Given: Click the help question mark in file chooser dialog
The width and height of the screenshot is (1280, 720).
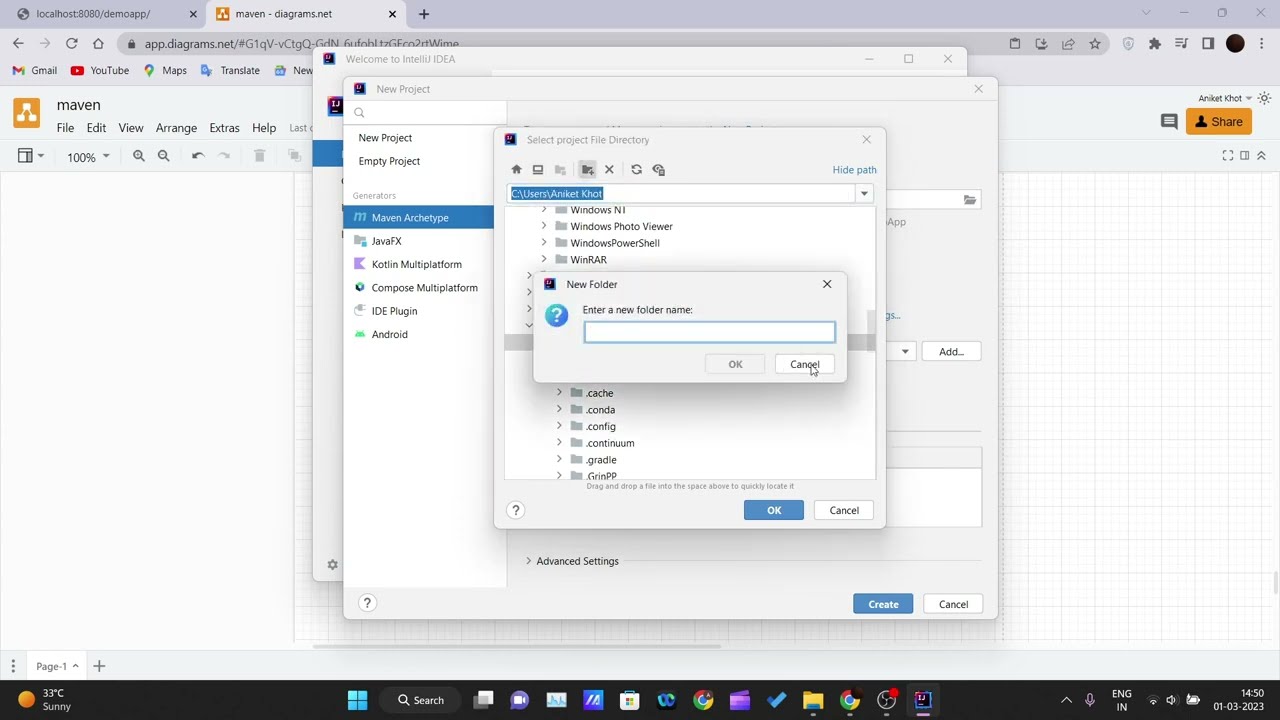Looking at the screenshot, I should pos(516,510).
